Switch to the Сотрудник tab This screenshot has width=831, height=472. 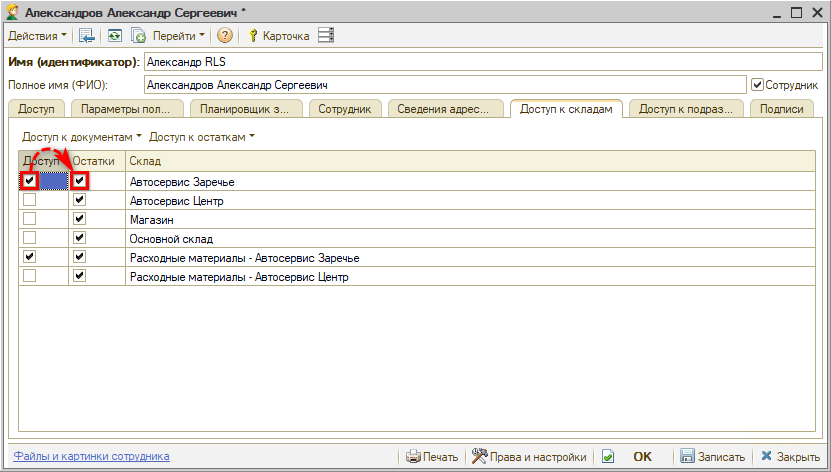[344, 110]
